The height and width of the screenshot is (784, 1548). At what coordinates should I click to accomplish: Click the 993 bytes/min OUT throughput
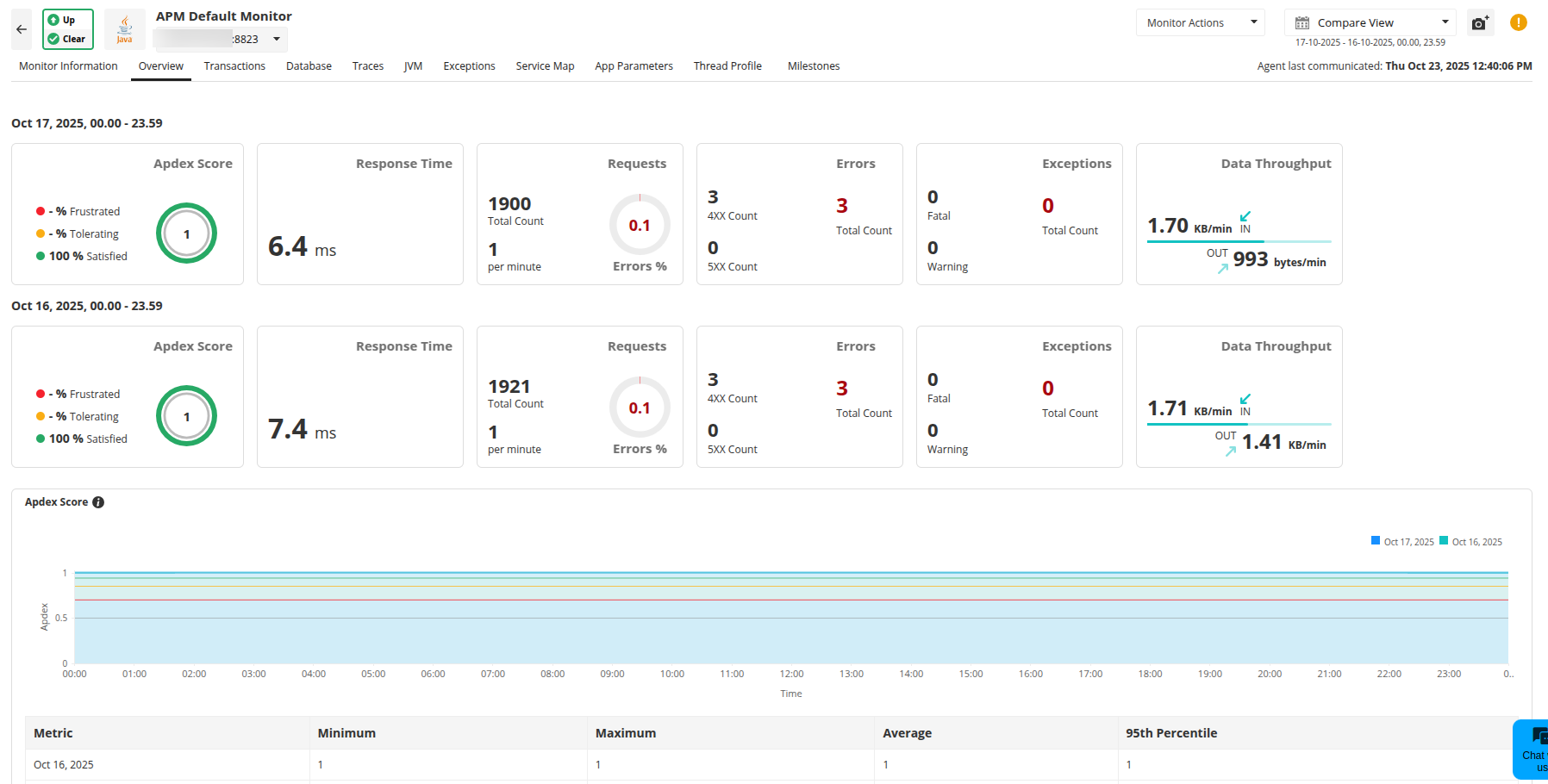point(1279,259)
